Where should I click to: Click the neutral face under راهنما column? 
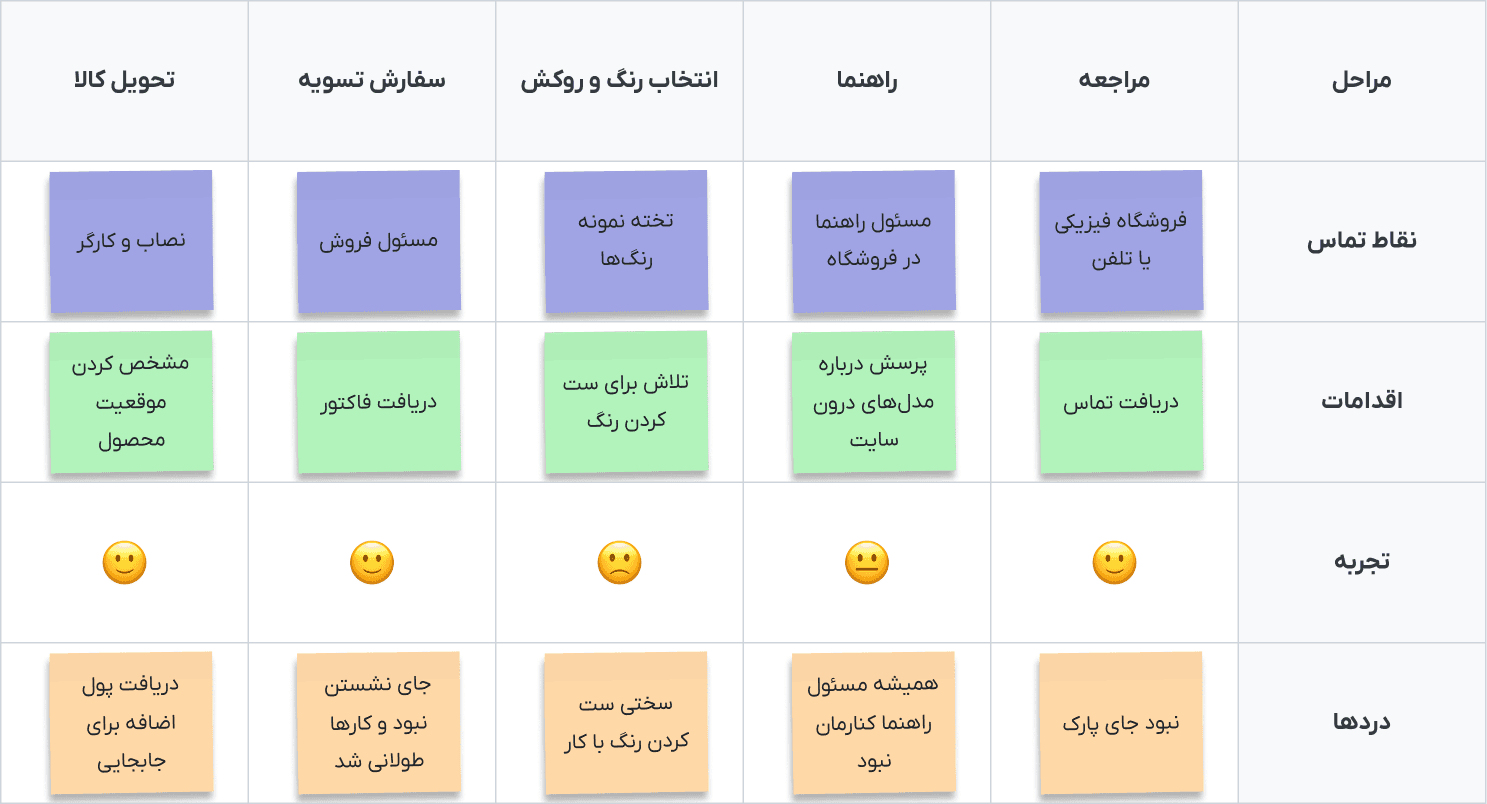pyautogui.click(x=867, y=563)
